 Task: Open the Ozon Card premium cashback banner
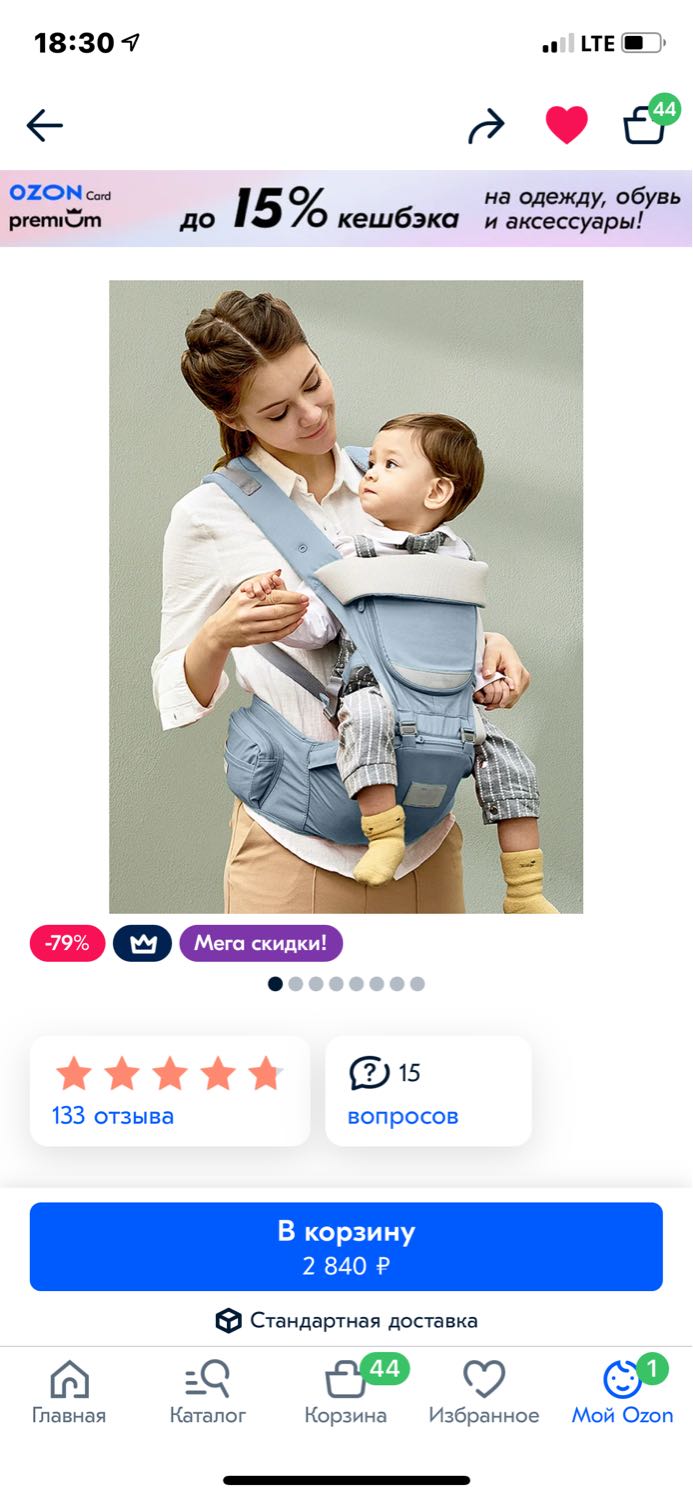click(x=346, y=208)
